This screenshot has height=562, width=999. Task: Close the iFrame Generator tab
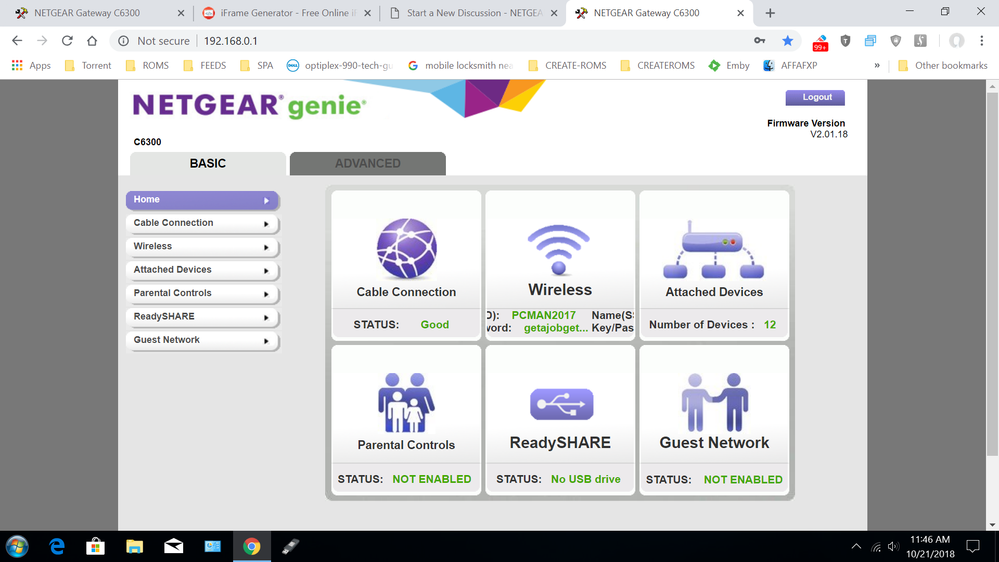click(368, 13)
